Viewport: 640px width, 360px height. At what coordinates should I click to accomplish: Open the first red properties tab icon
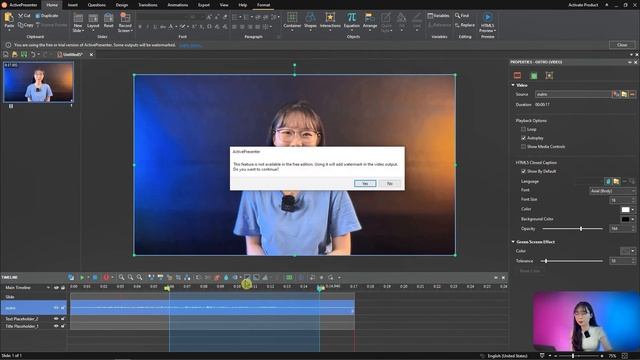(x=518, y=76)
